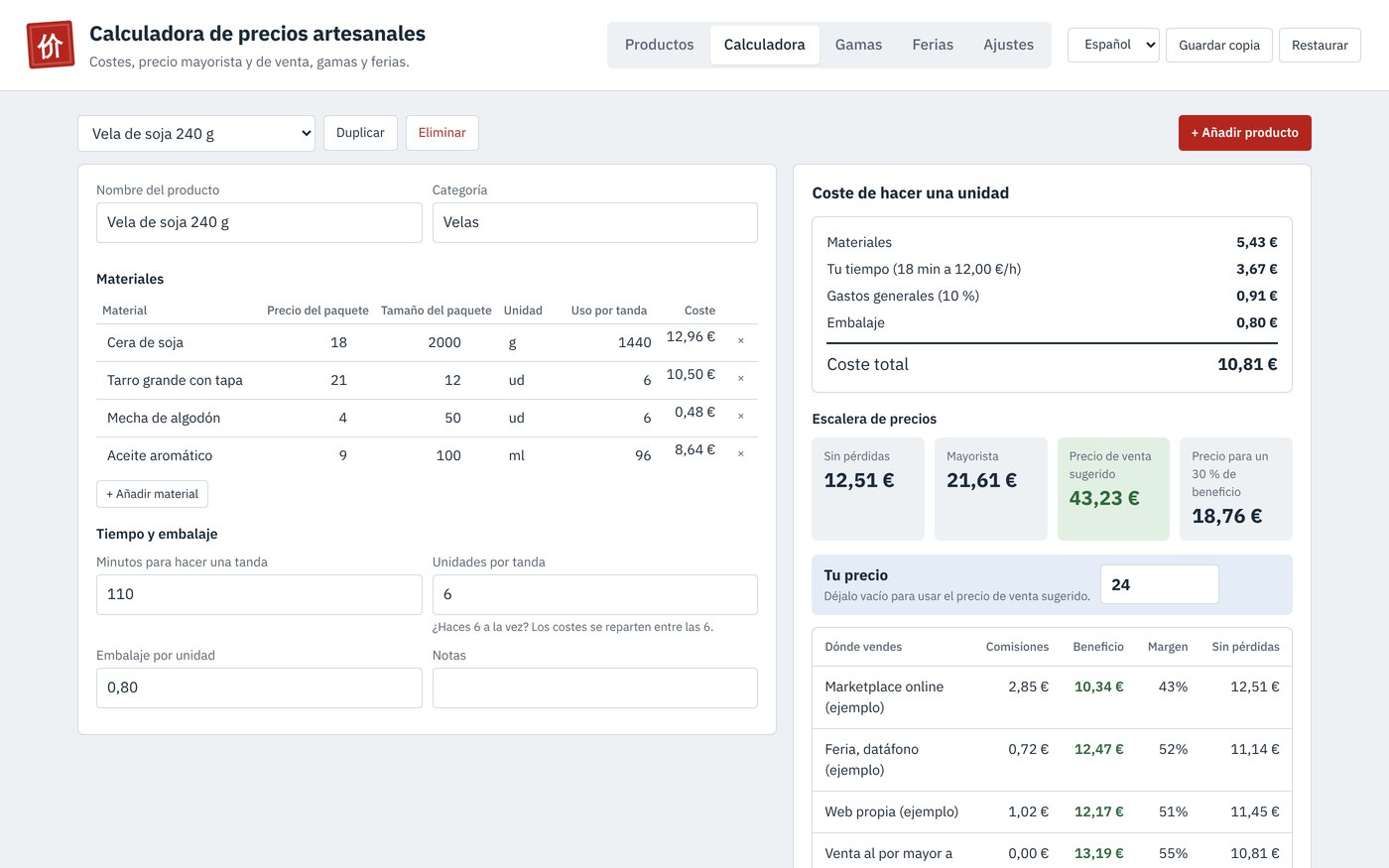Click + Añadir material button
Screen dimensions: 1389x868
click(x=152, y=494)
